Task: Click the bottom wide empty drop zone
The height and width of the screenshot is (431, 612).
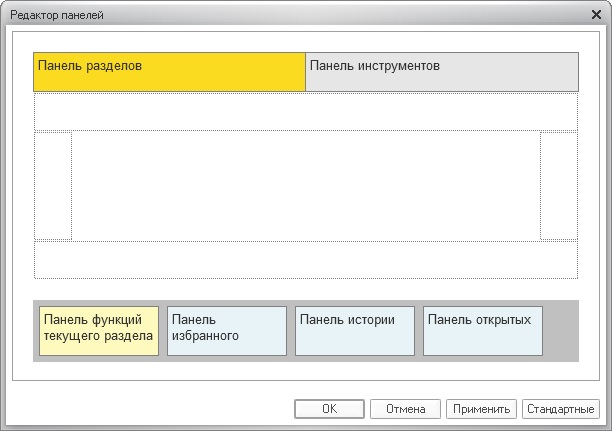Action: point(305,259)
